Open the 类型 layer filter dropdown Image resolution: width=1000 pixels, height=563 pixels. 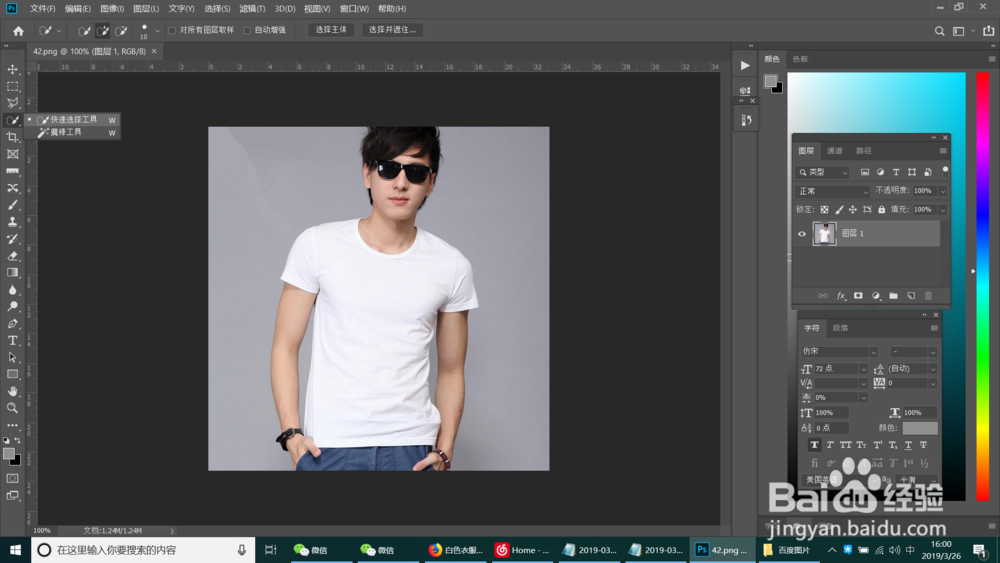(823, 172)
